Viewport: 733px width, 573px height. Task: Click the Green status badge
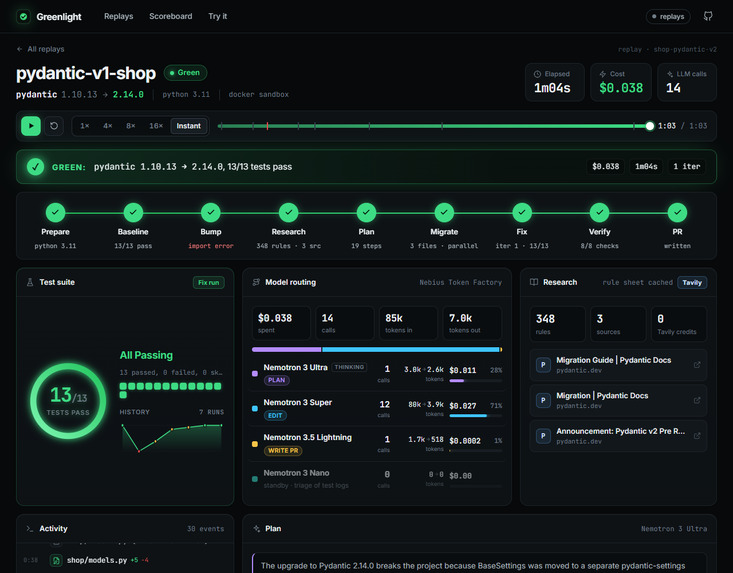(x=185, y=72)
